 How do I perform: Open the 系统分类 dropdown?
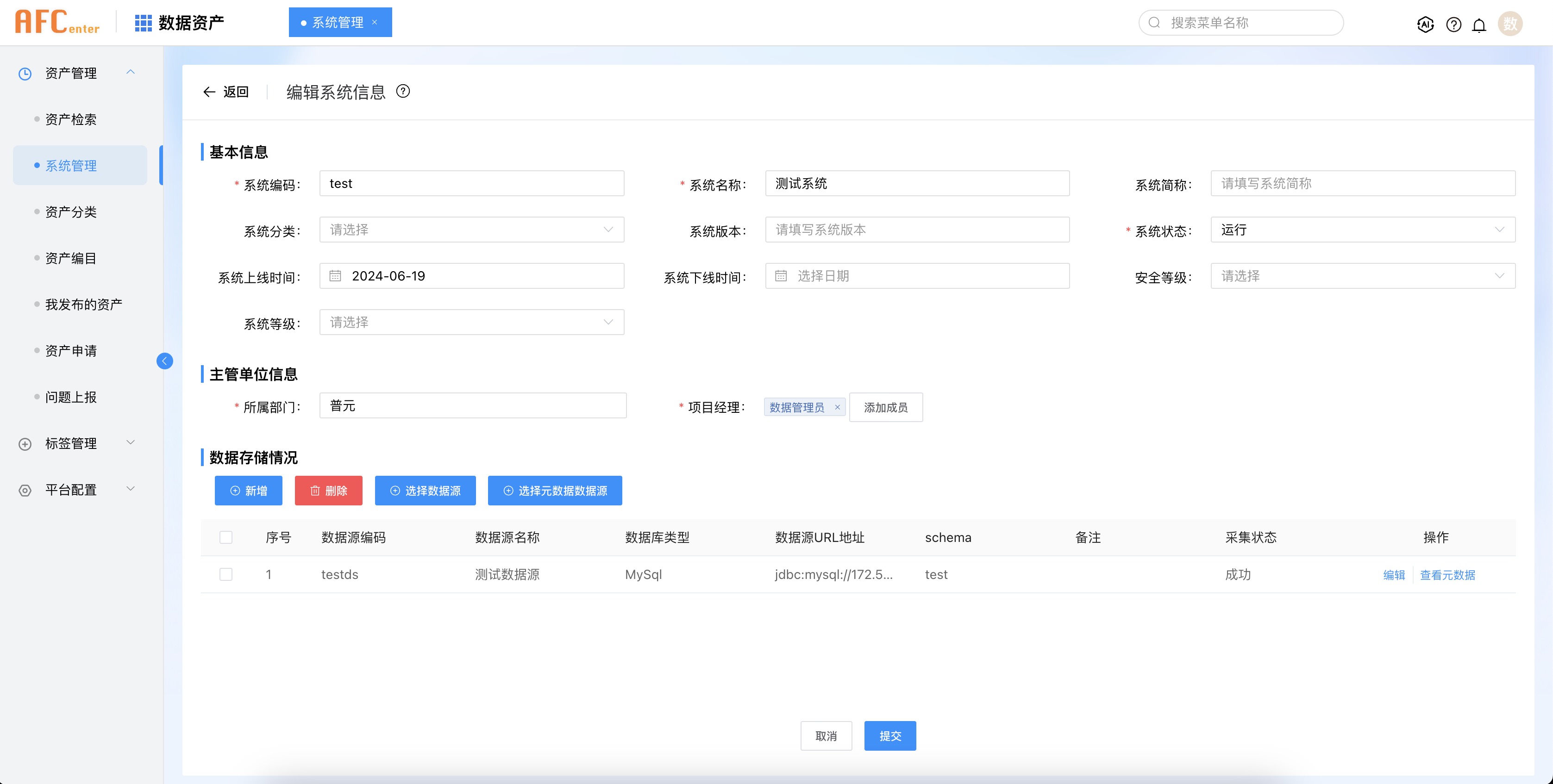471,230
